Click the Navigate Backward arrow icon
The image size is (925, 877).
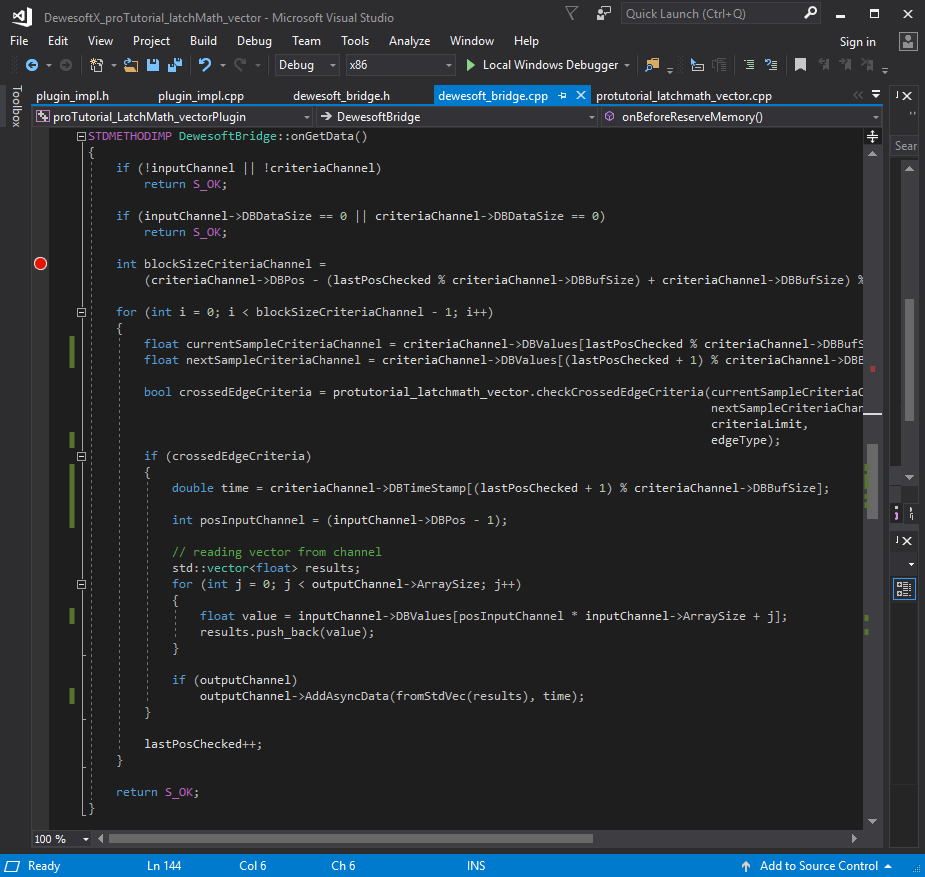click(32, 65)
